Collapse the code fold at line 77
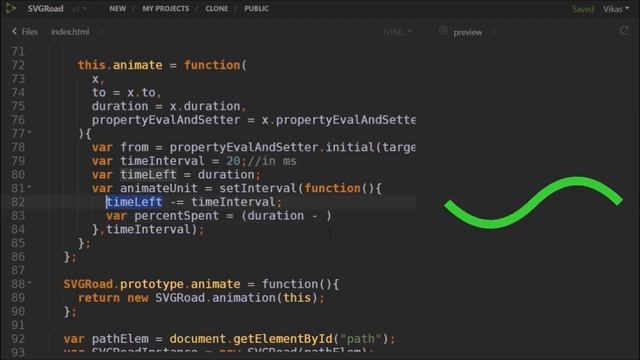The height and width of the screenshot is (360, 640). point(29,132)
